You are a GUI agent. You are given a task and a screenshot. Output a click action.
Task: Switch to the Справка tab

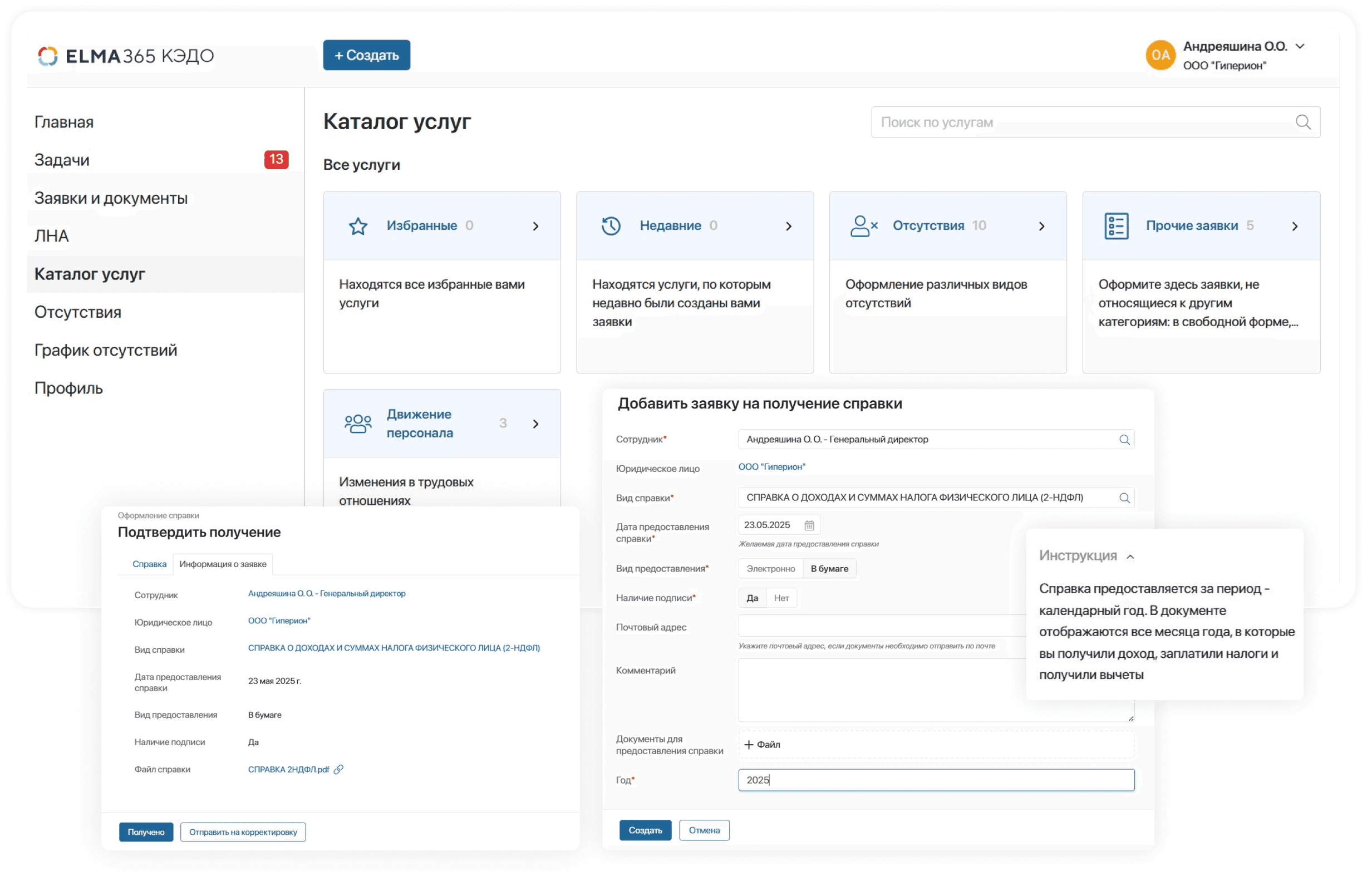149,564
